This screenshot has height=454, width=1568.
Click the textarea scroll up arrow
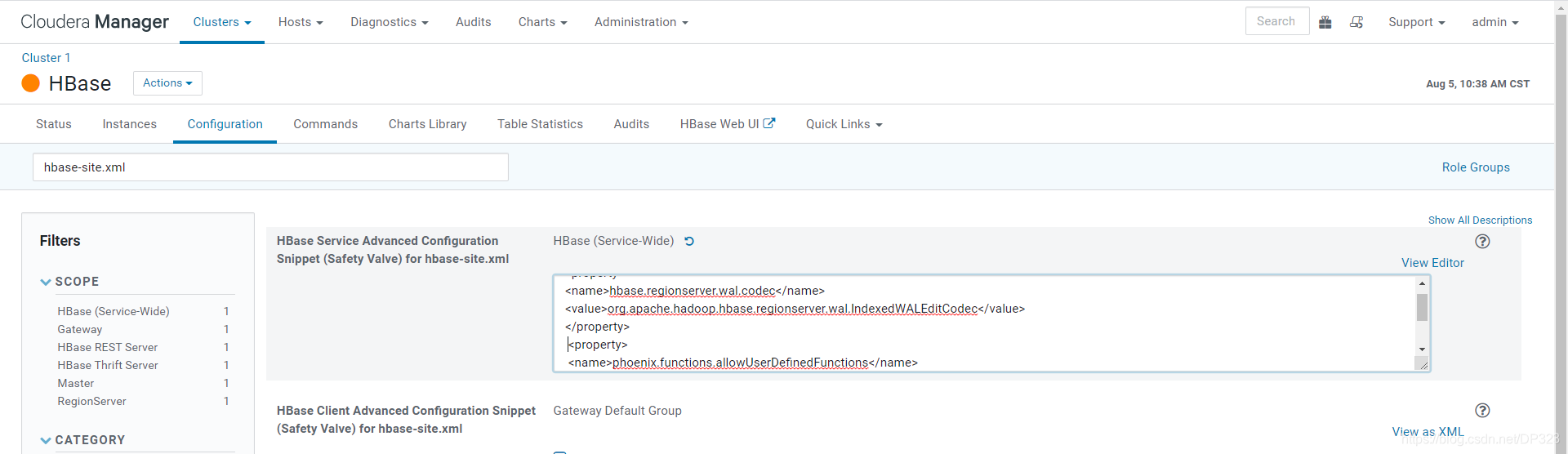(1422, 283)
